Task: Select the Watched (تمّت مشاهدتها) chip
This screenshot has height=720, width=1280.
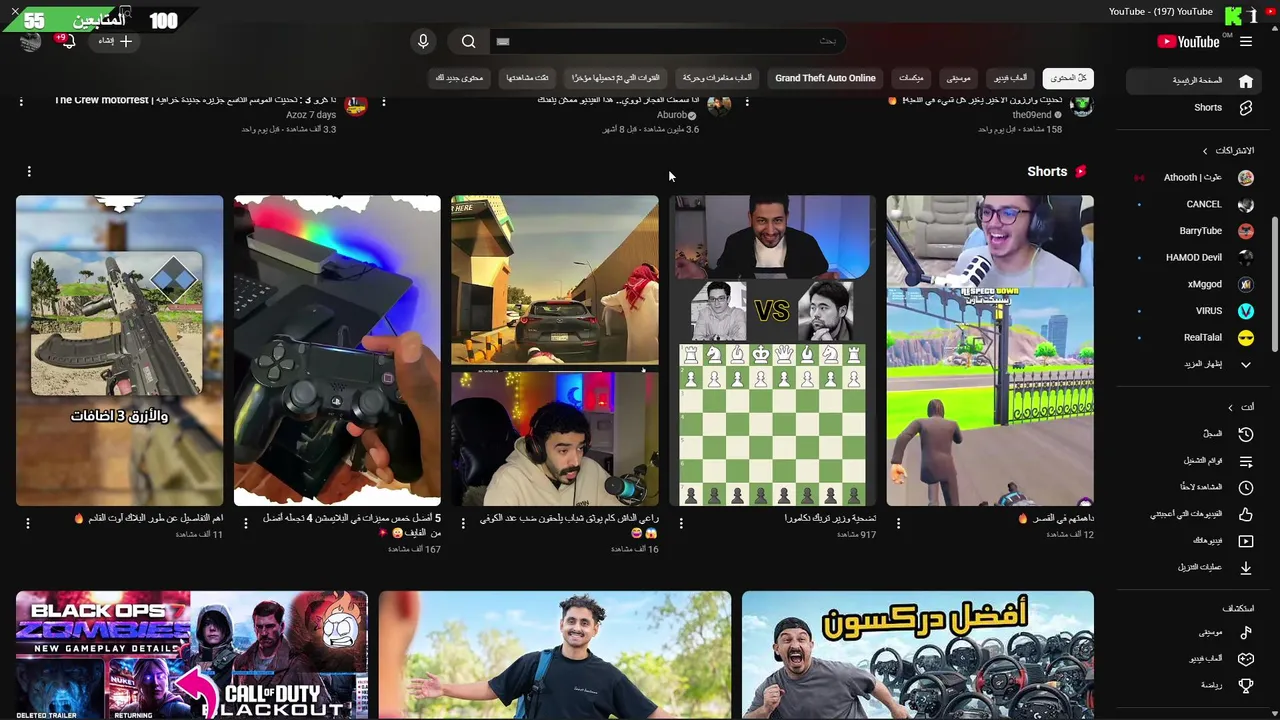Action: coord(527,78)
